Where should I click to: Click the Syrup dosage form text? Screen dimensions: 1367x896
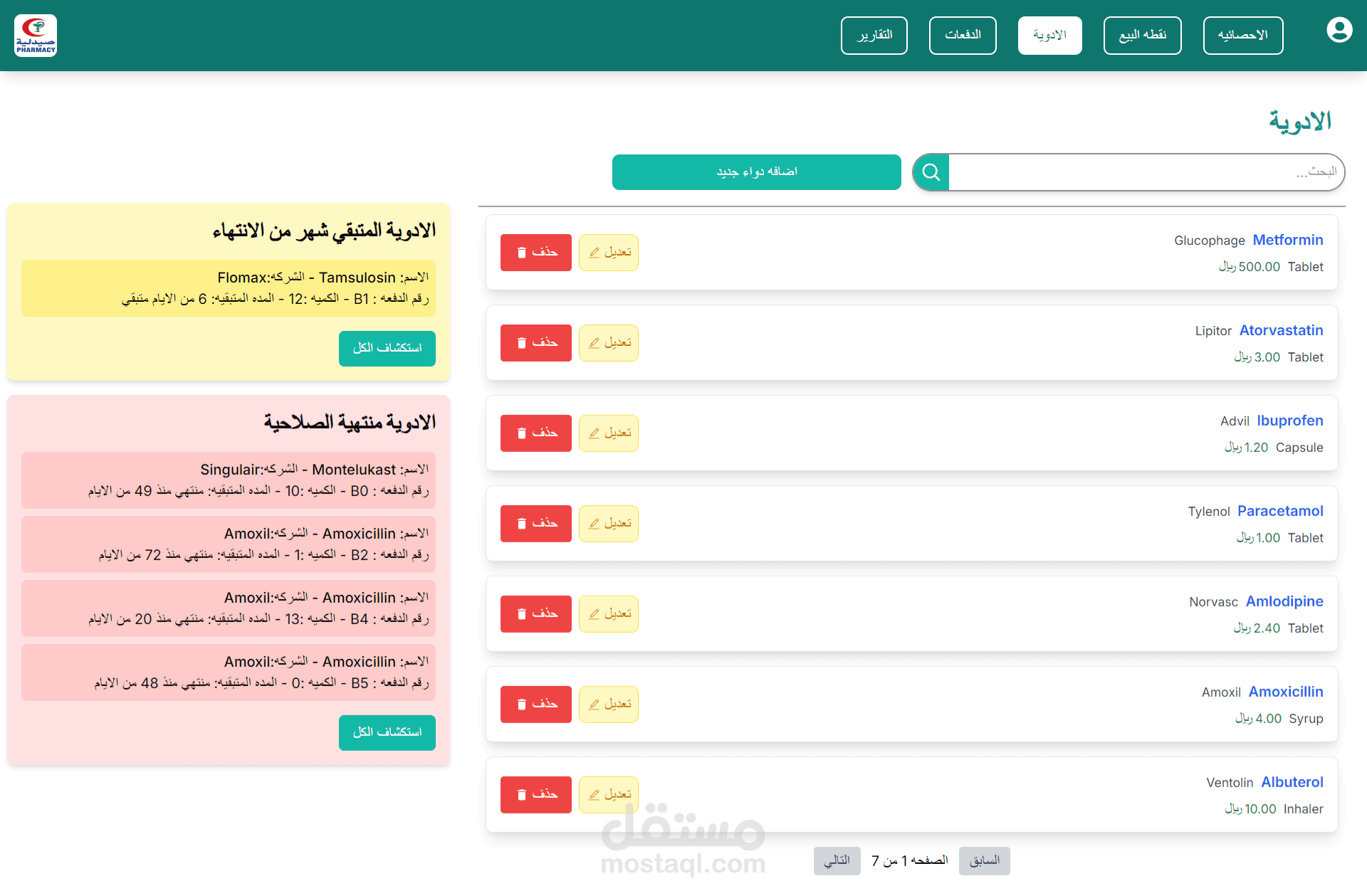click(x=1306, y=719)
